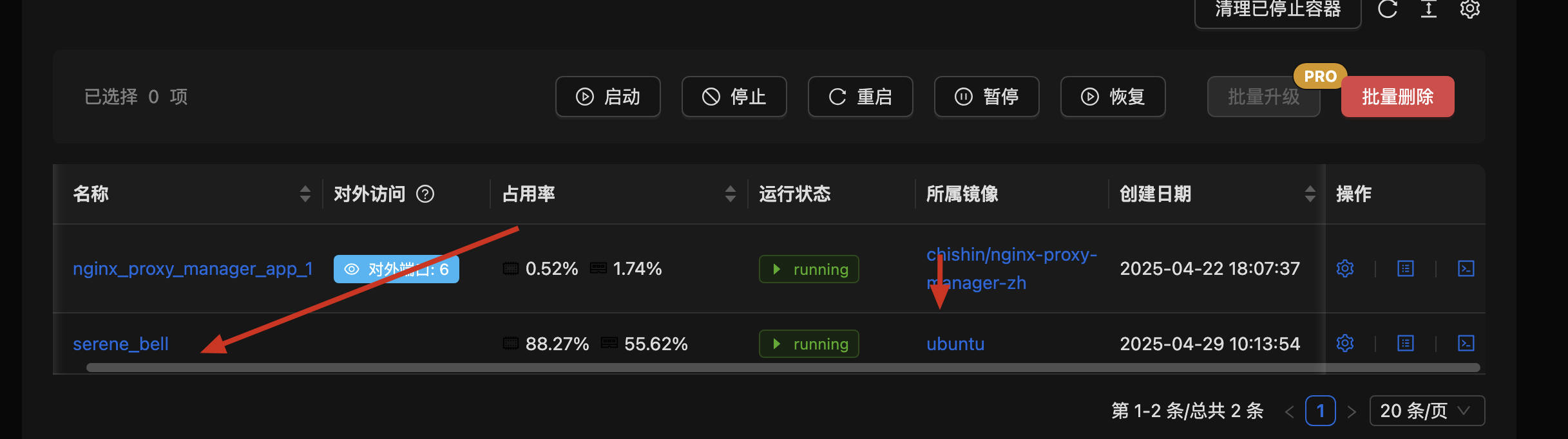Click the refresh icon at top right
1568x439 pixels.
pos(1387,9)
